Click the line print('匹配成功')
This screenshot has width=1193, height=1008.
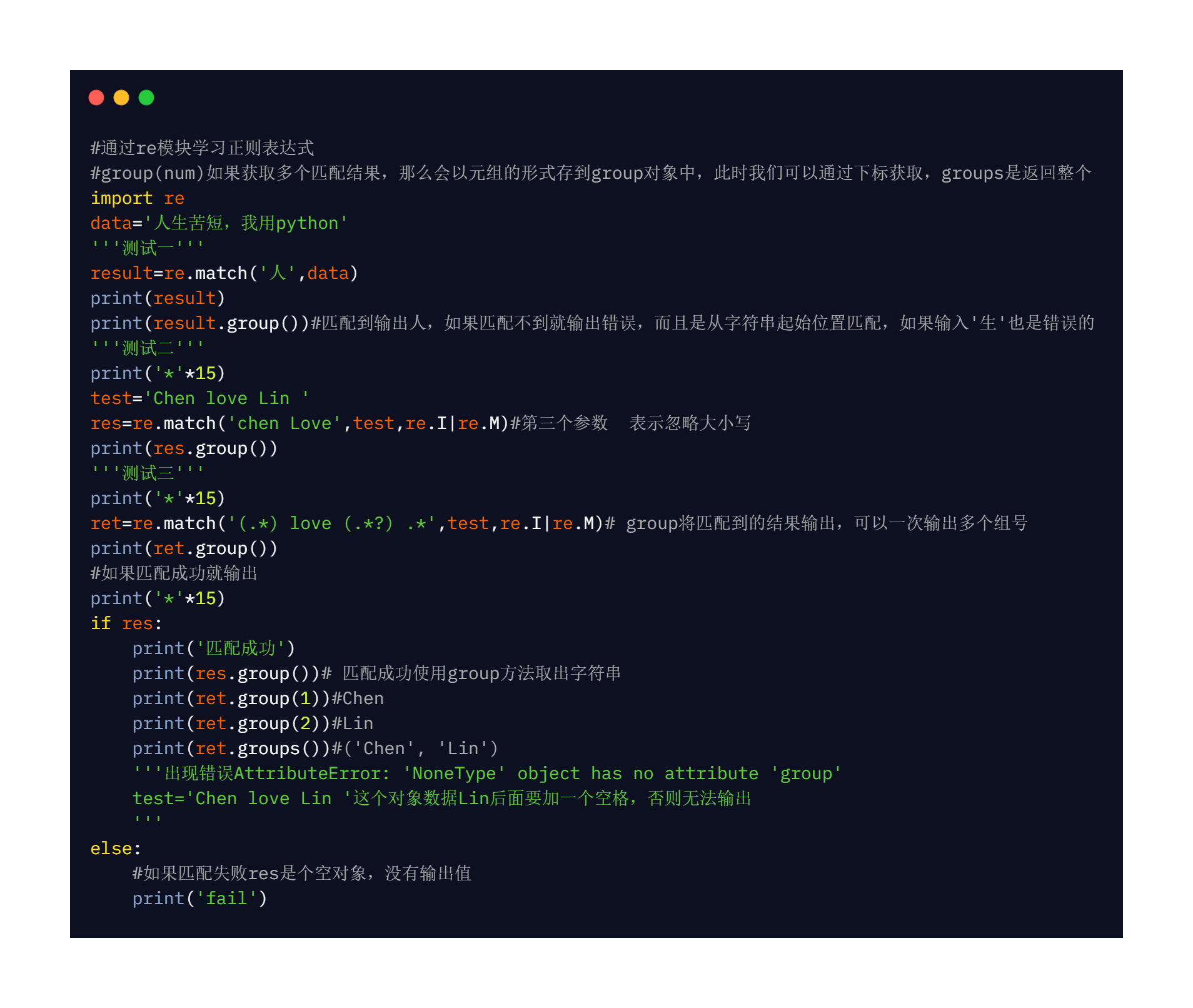point(214,648)
